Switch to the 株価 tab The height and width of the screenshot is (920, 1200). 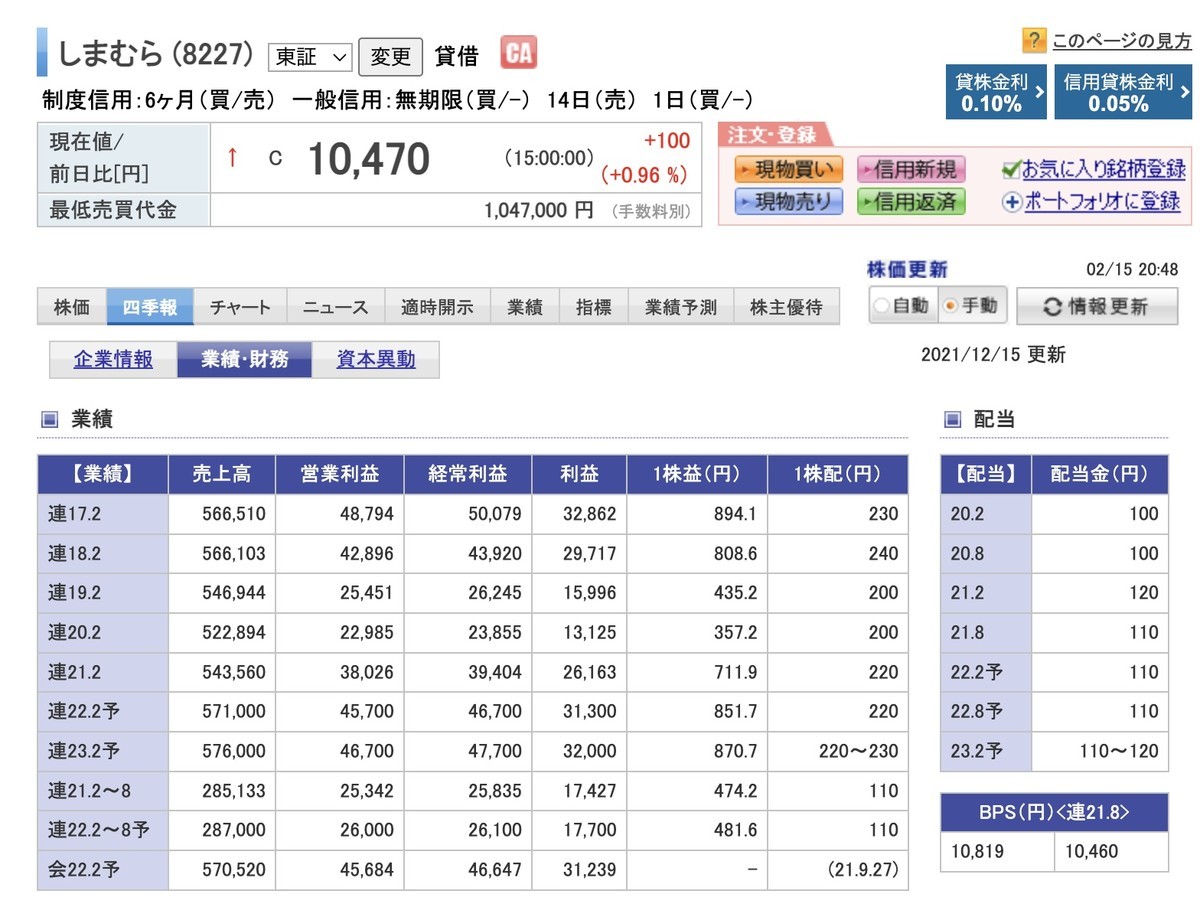coord(72,307)
